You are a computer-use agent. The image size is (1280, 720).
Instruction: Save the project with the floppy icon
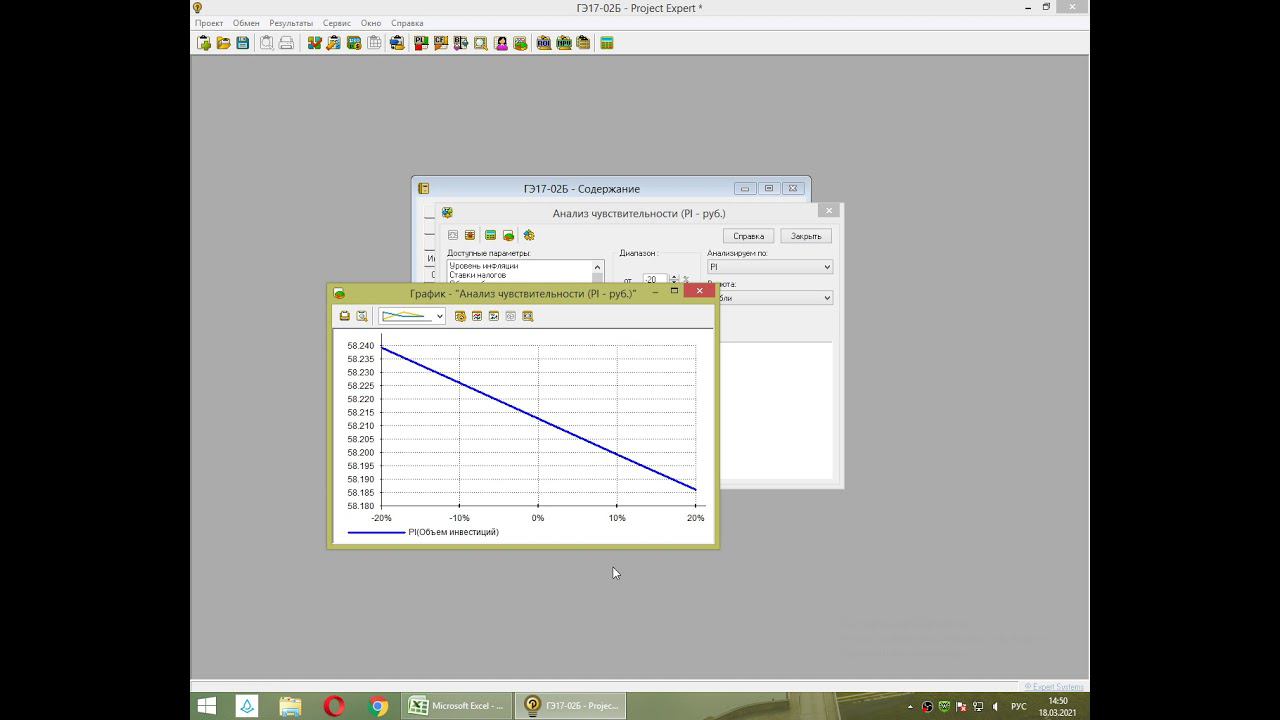tap(242, 43)
